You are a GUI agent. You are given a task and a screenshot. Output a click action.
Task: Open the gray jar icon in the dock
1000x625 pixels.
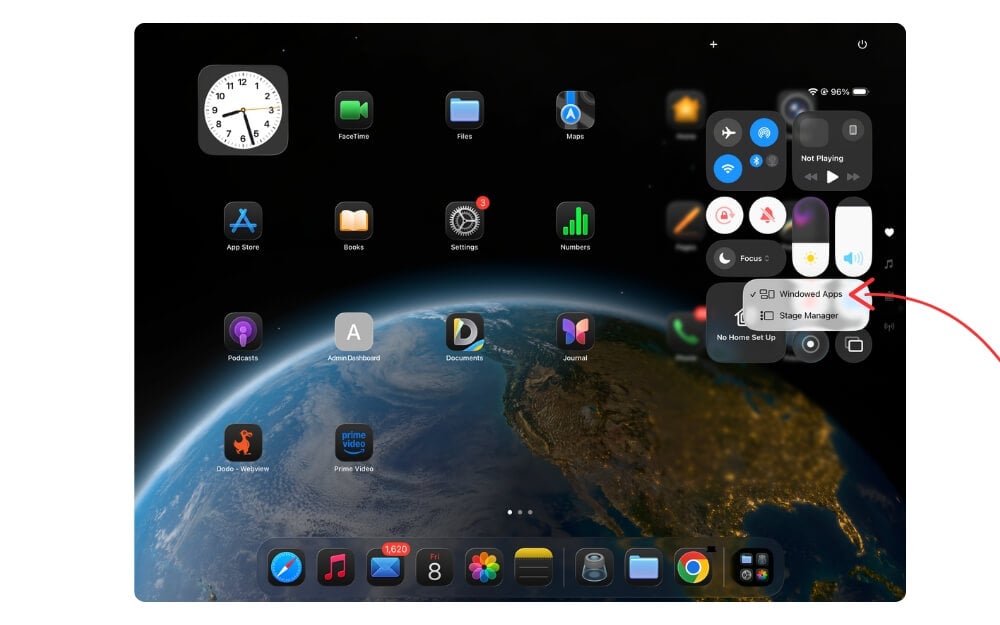pyautogui.click(x=594, y=567)
